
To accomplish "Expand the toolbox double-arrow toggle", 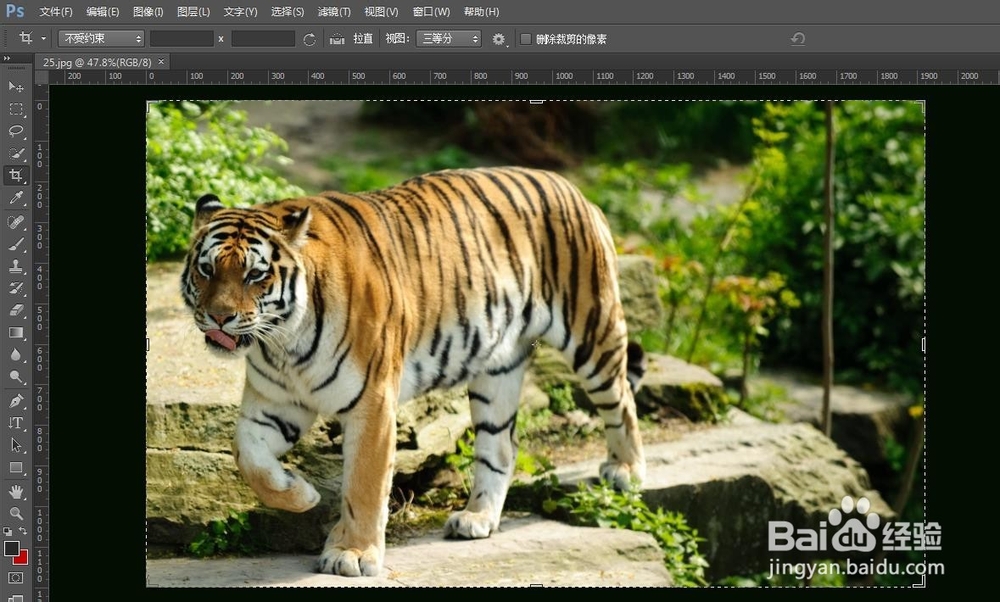I will pos(7,59).
